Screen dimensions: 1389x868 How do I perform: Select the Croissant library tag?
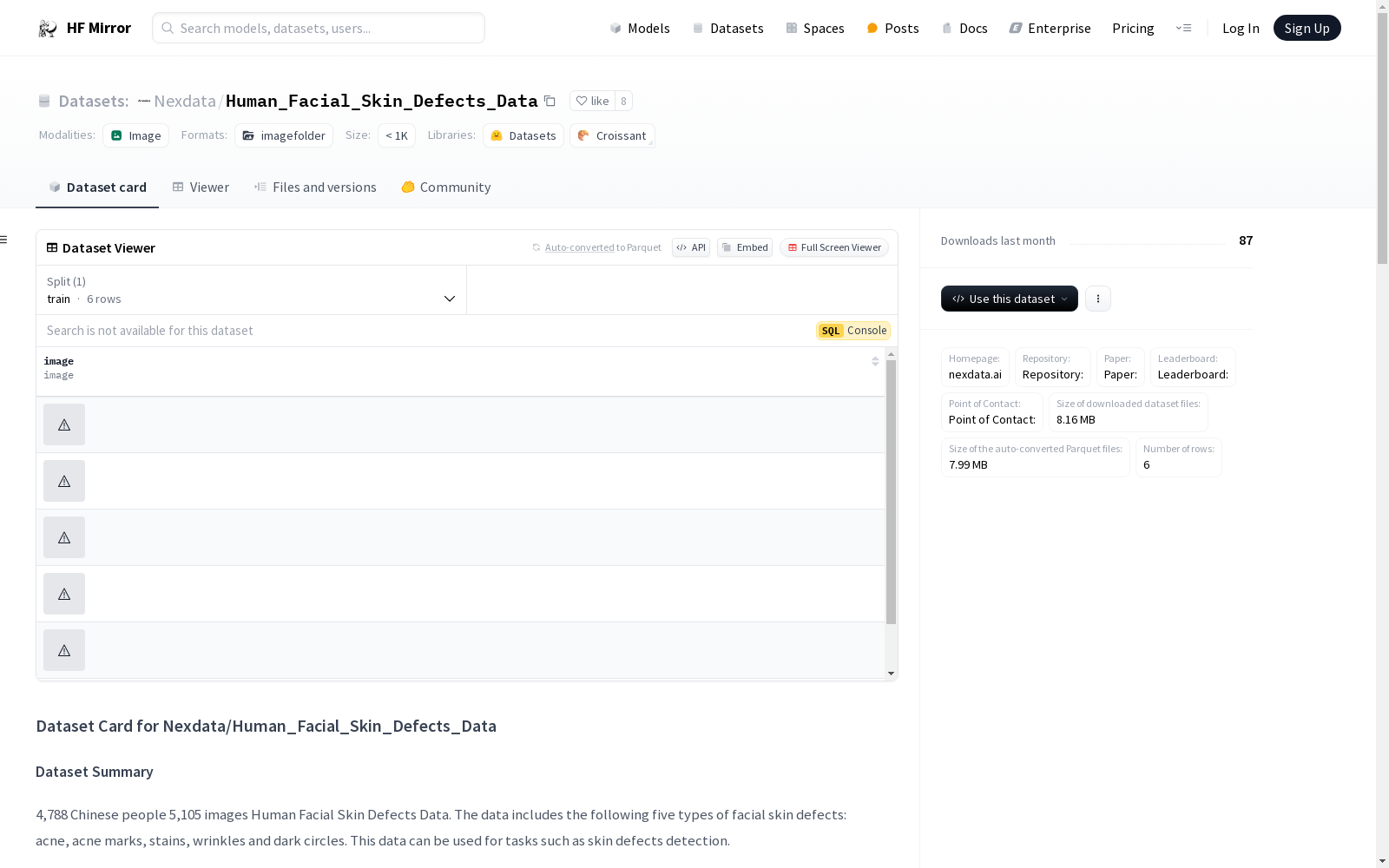(x=612, y=135)
